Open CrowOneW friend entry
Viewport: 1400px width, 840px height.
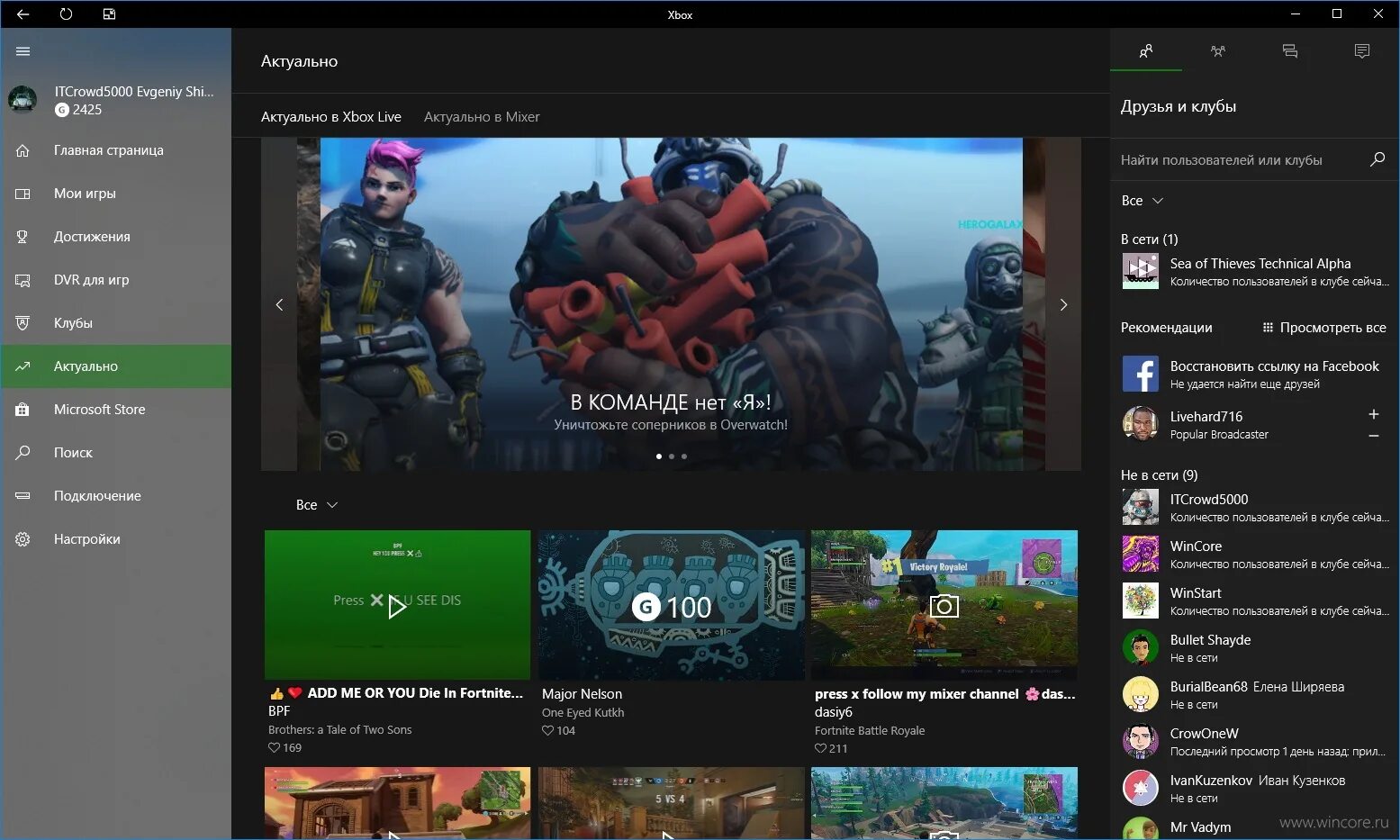pyautogui.click(x=1255, y=742)
